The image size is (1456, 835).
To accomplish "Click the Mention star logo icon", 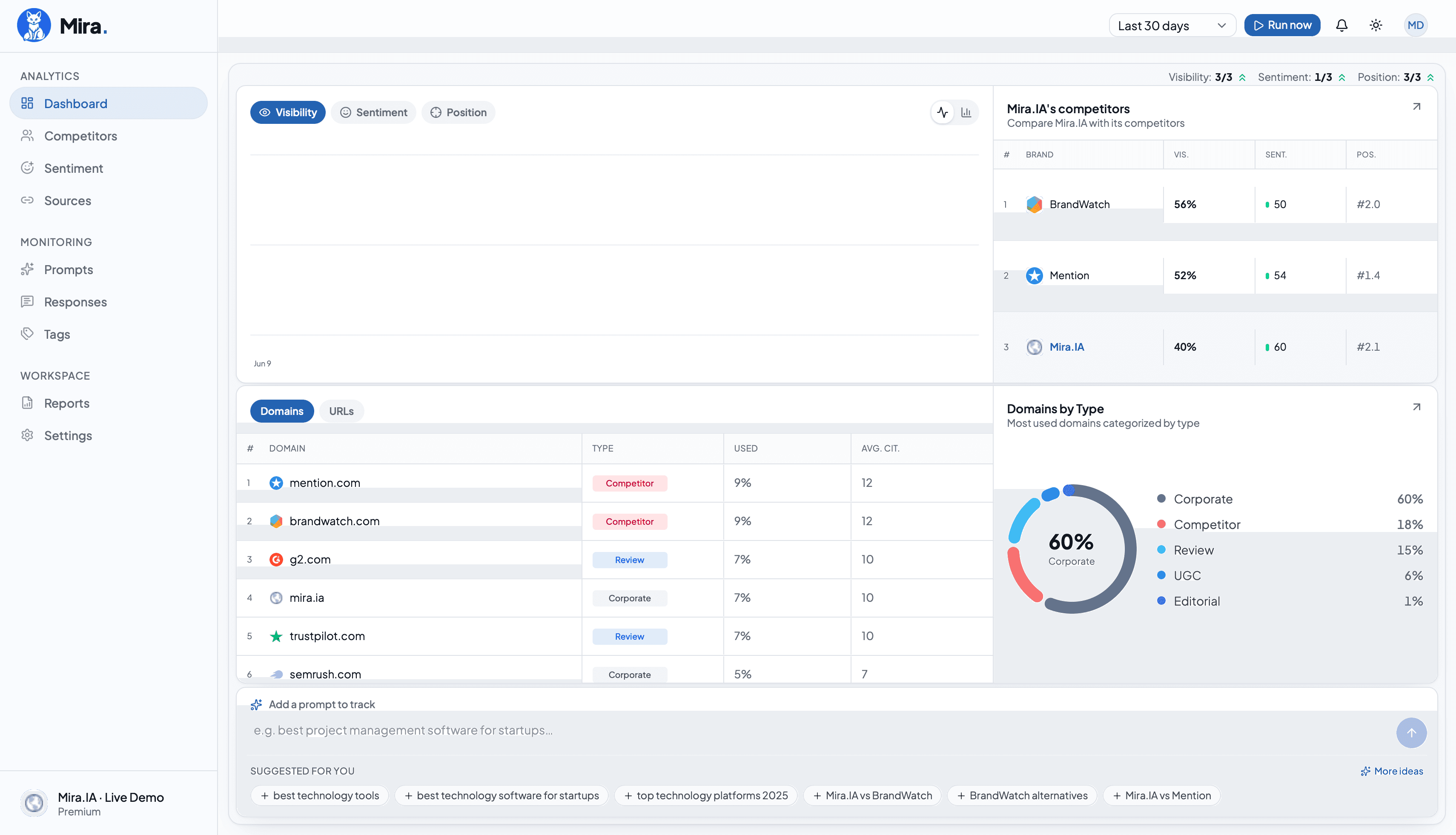I will (1035, 275).
